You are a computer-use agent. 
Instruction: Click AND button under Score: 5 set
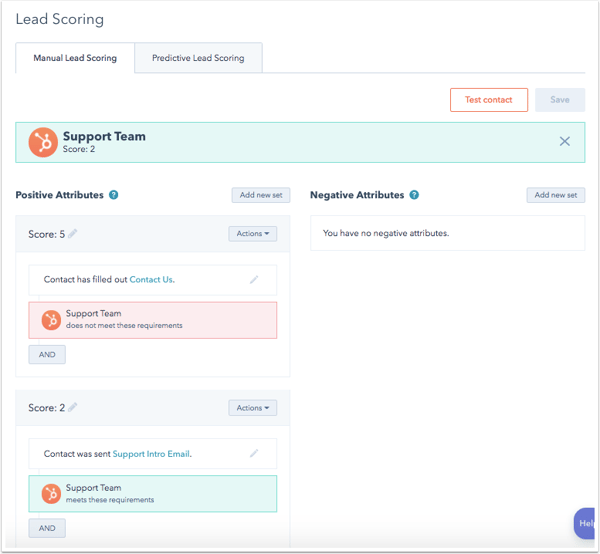(x=47, y=355)
